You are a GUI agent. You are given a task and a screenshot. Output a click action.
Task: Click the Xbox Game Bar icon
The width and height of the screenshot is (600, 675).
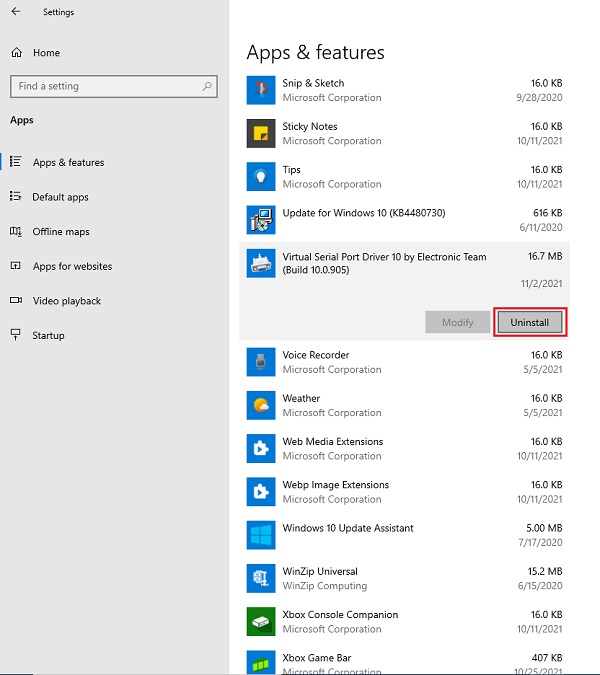pos(261,663)
